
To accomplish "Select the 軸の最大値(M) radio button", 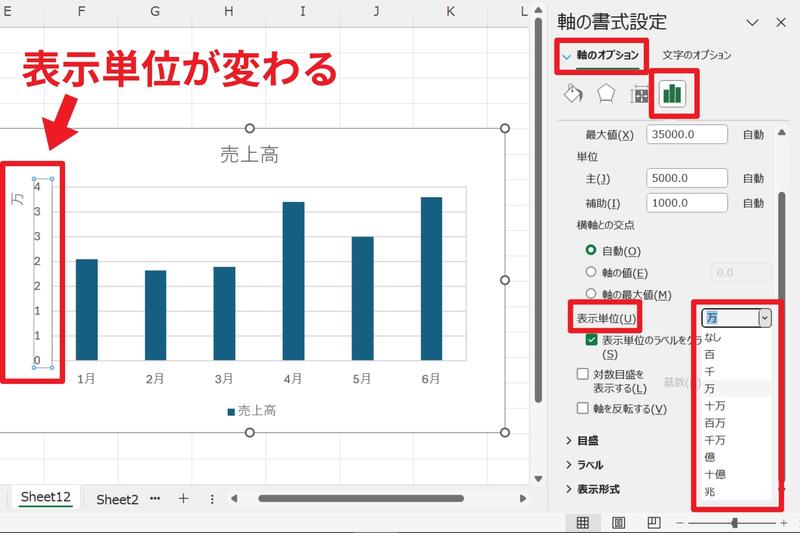I will 591,294.
